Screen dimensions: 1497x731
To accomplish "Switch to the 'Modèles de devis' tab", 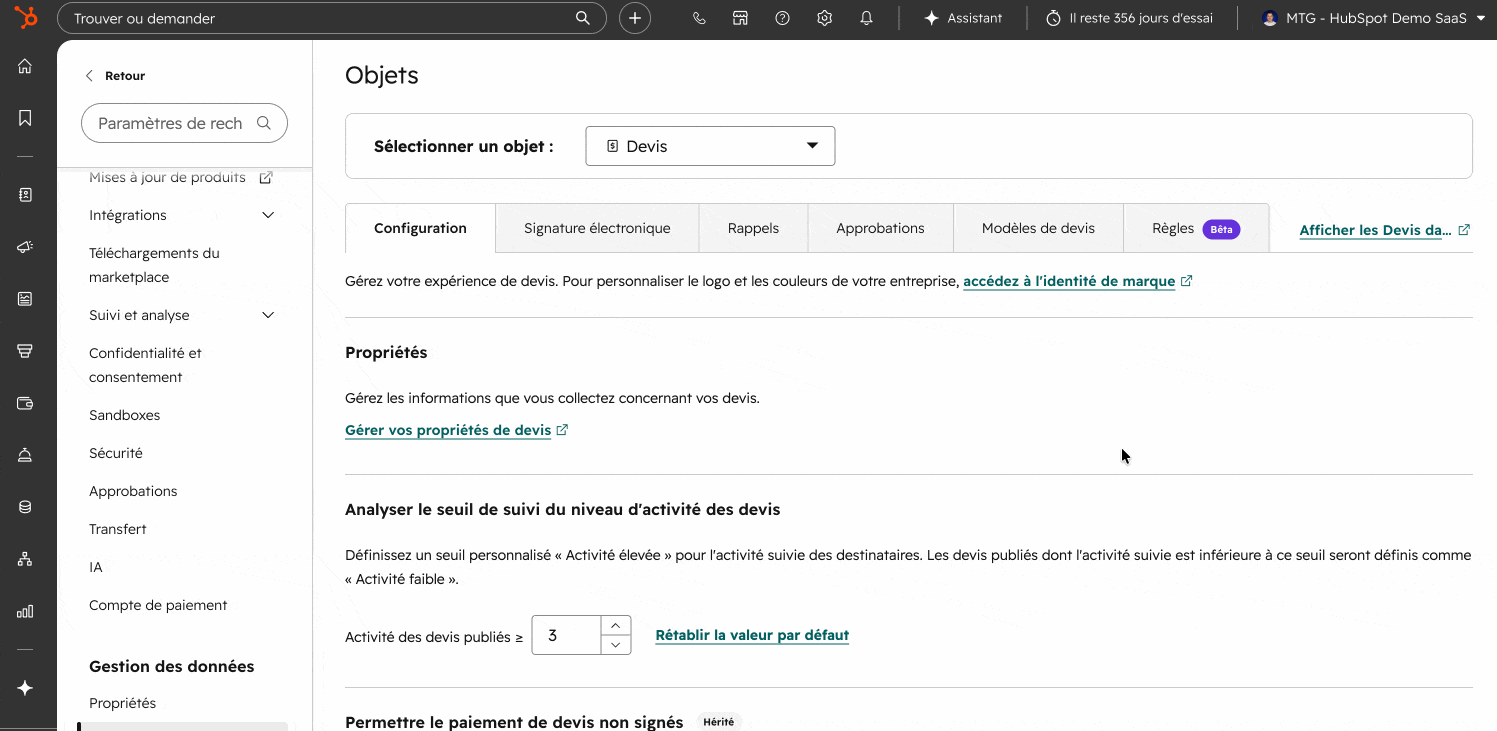I will (x=1038, y=228).
